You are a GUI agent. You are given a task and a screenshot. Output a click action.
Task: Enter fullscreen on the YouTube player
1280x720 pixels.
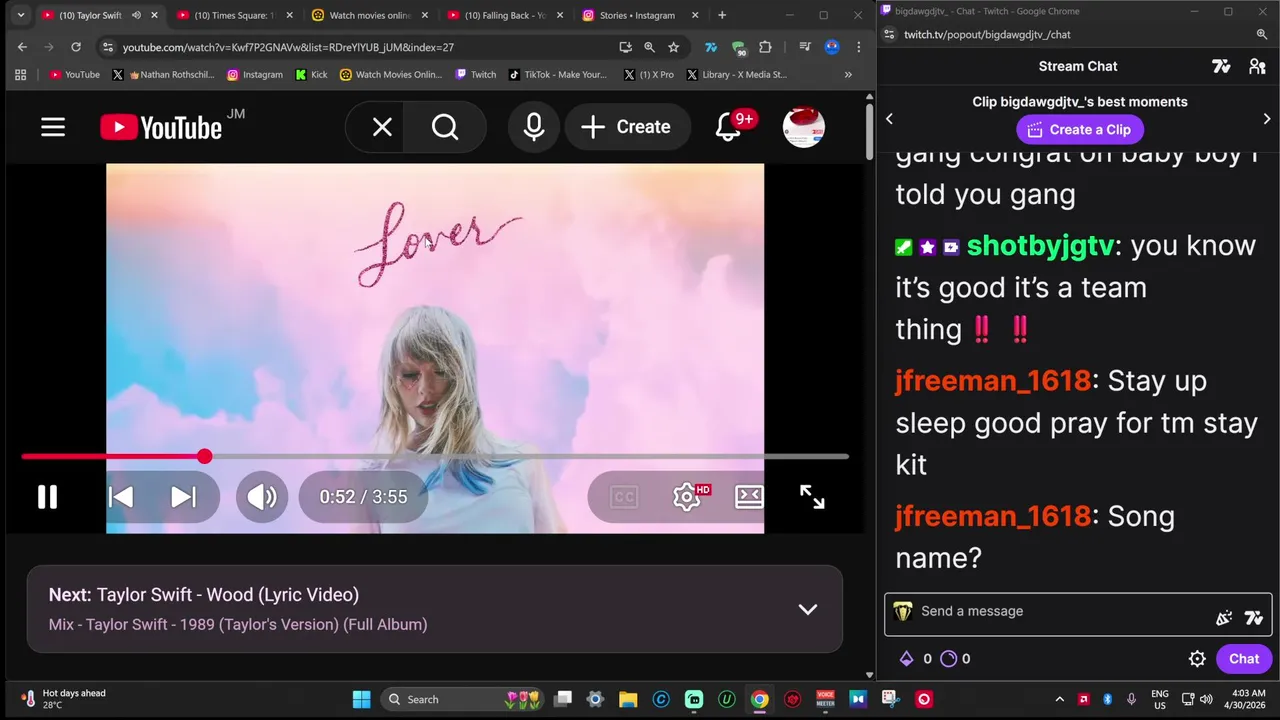[812, 497]
